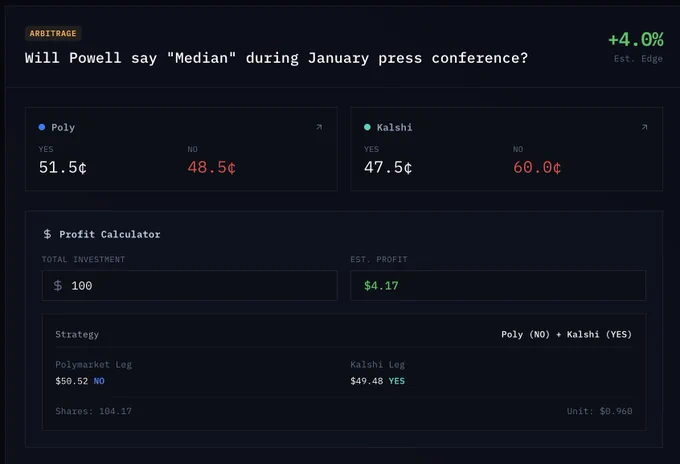Screen dimensions: 680x464
Task: Select Poly NO price 48.5¢
Action: point(212,167)
